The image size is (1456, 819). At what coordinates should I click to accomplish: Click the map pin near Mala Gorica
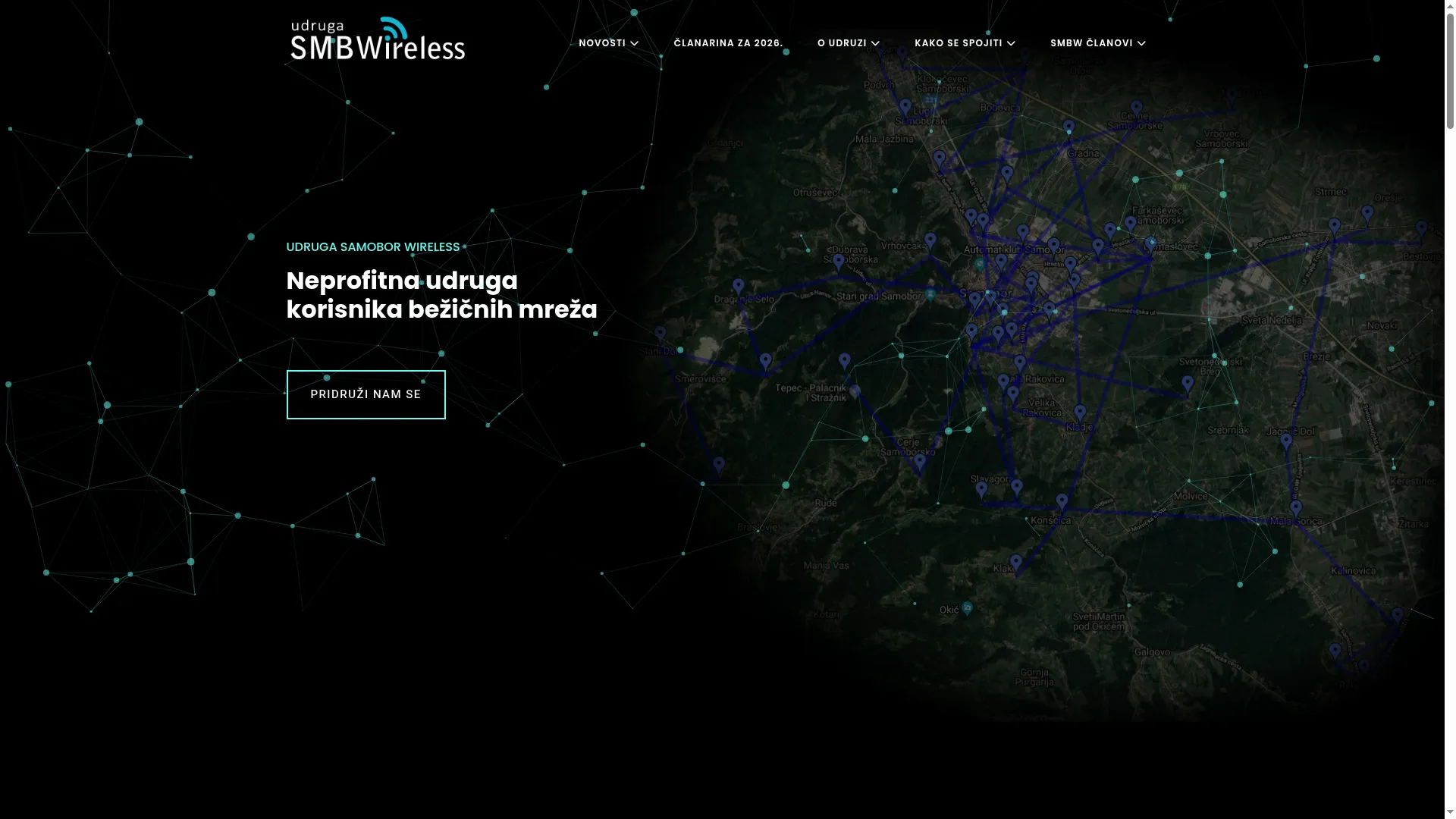coord(1296,510)
